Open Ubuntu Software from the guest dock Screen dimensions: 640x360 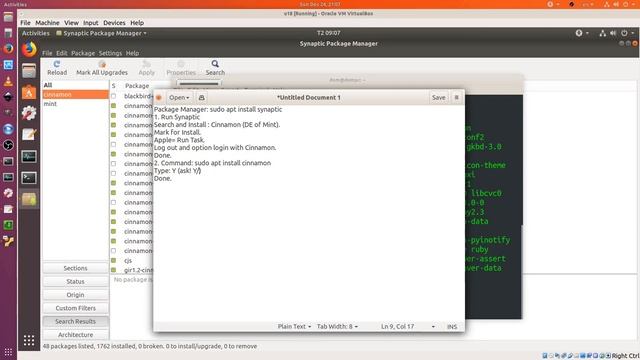point(29,93)
